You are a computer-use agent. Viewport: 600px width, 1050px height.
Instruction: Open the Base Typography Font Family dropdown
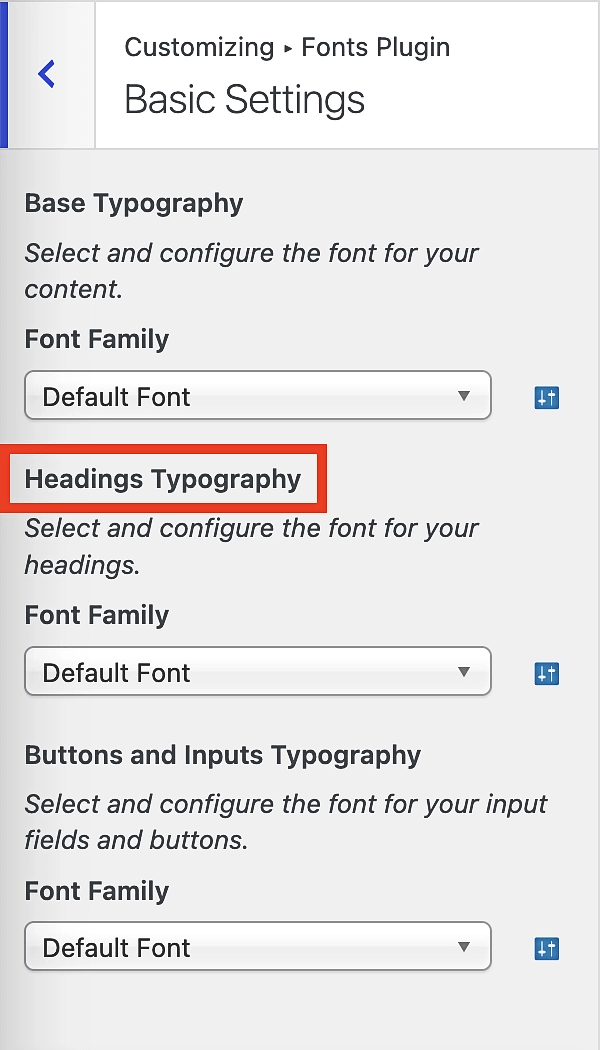pos(257,396)
